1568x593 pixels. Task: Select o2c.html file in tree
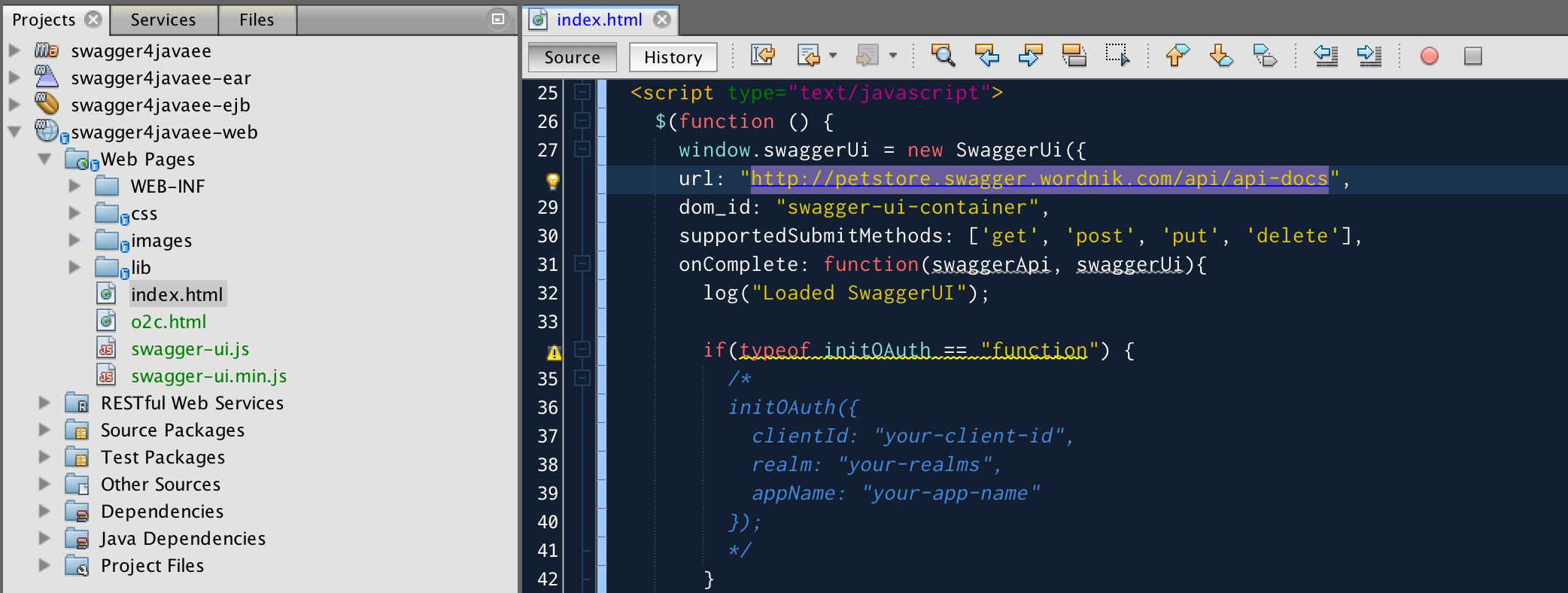[169, 321]
